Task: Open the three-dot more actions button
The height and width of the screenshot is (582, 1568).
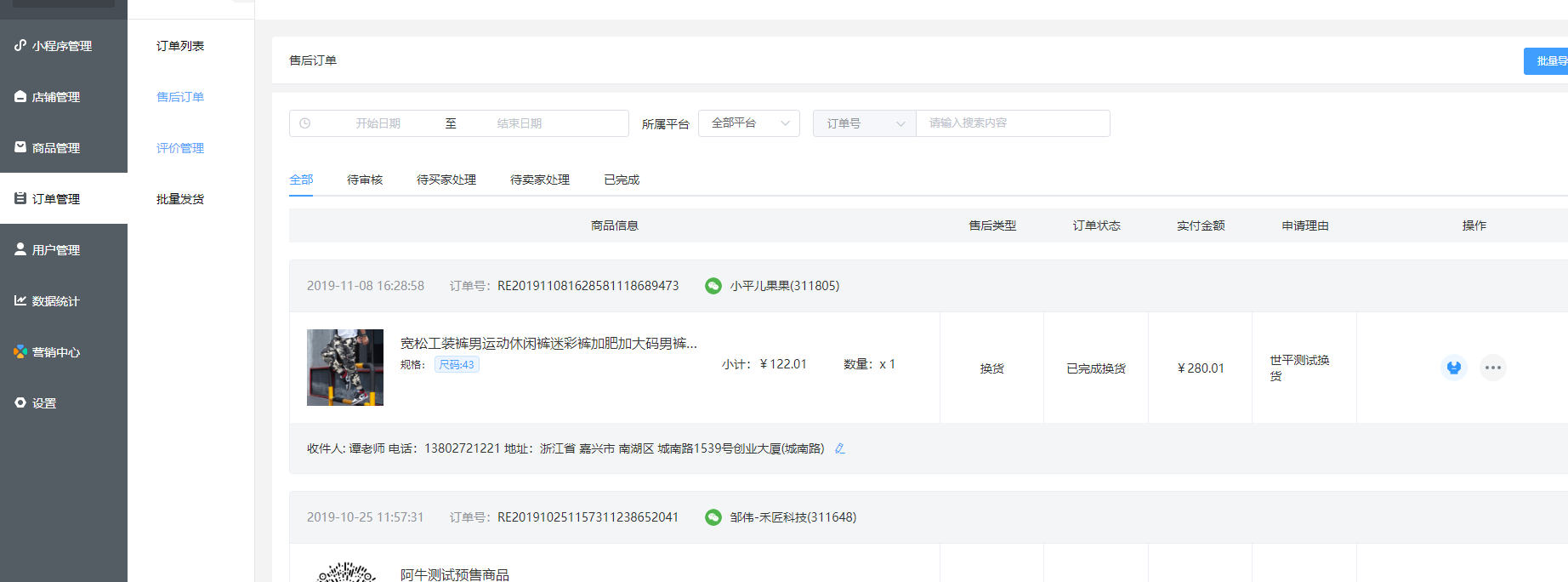Action: click(1492, 368)
